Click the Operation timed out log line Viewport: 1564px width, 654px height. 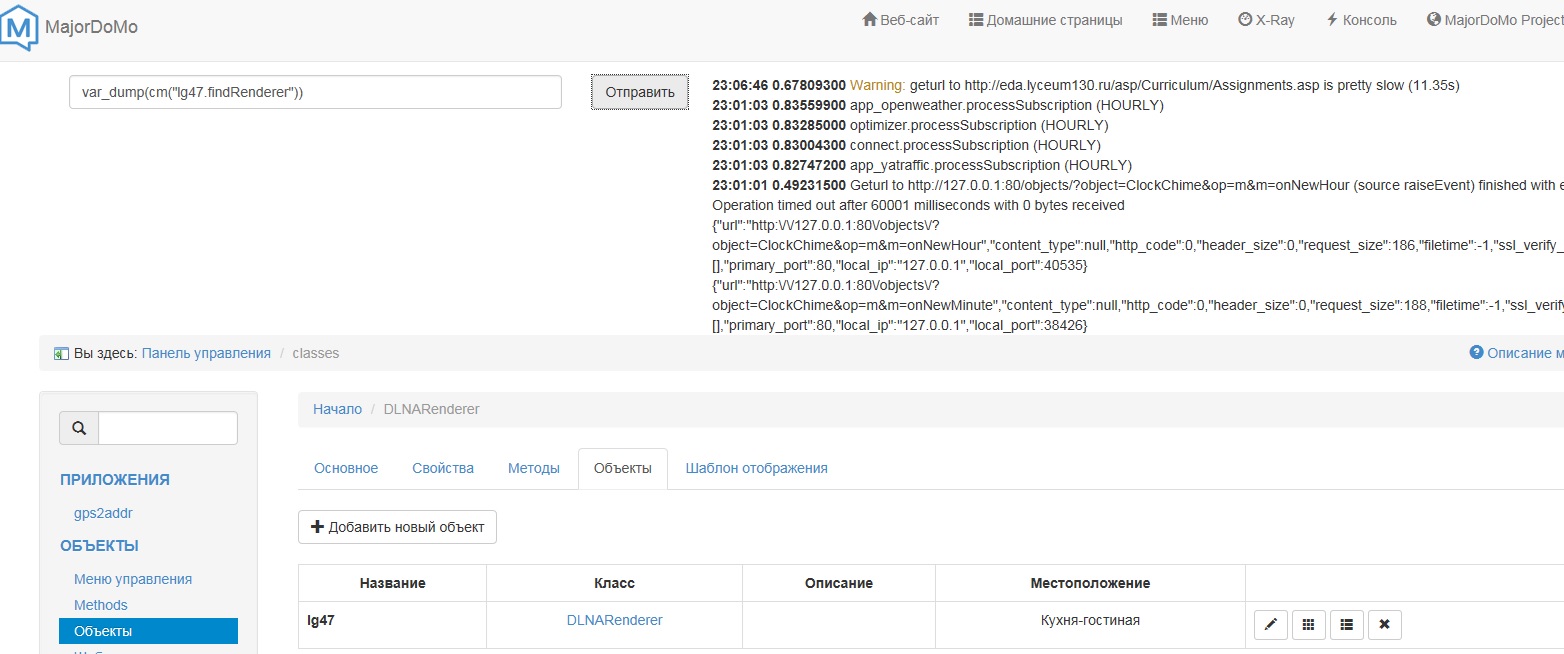(x=918, y=205)
